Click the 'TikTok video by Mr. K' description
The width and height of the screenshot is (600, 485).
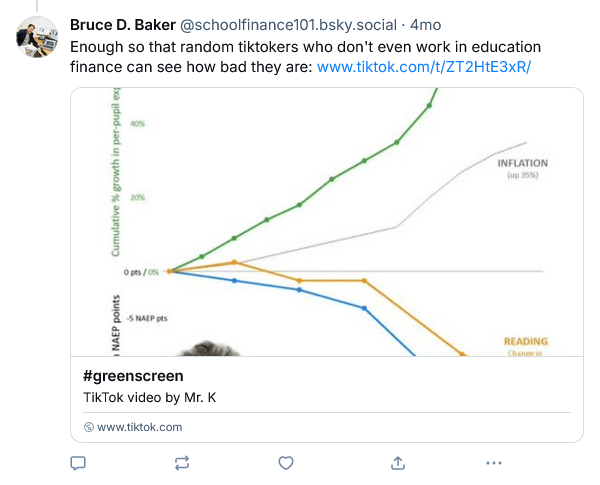[x=149, y=397]
